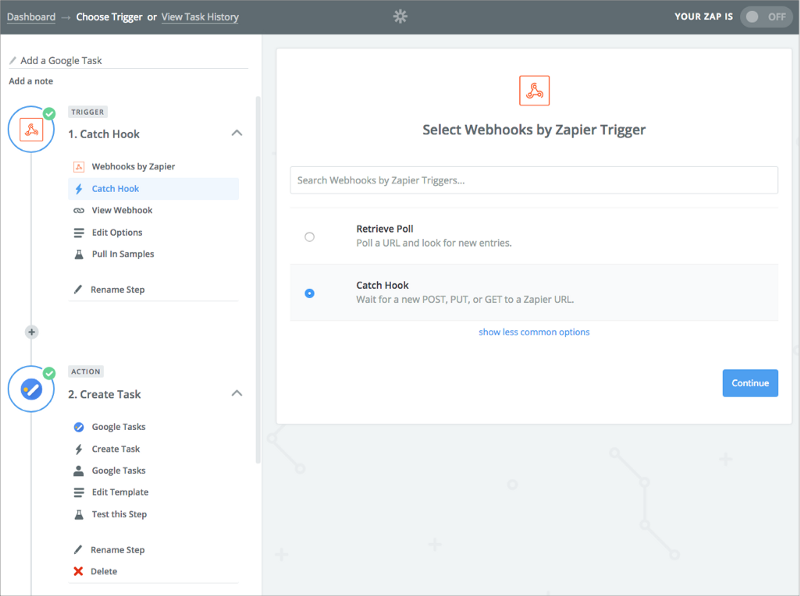Click the pencil icon beside the trigger's Rename Step
800x596 pixels.
78,289
